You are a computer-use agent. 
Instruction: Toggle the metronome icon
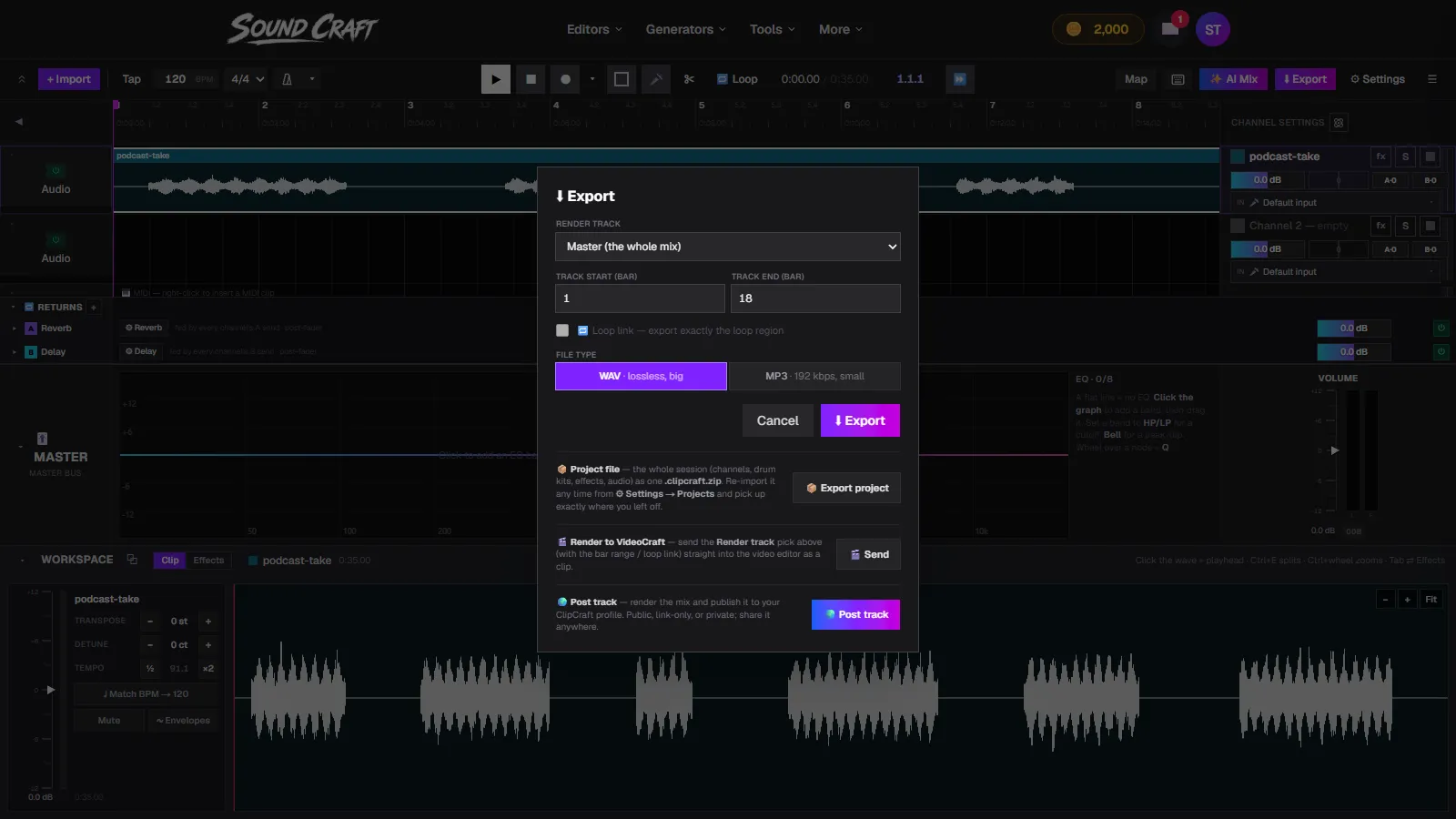(287, 79)
